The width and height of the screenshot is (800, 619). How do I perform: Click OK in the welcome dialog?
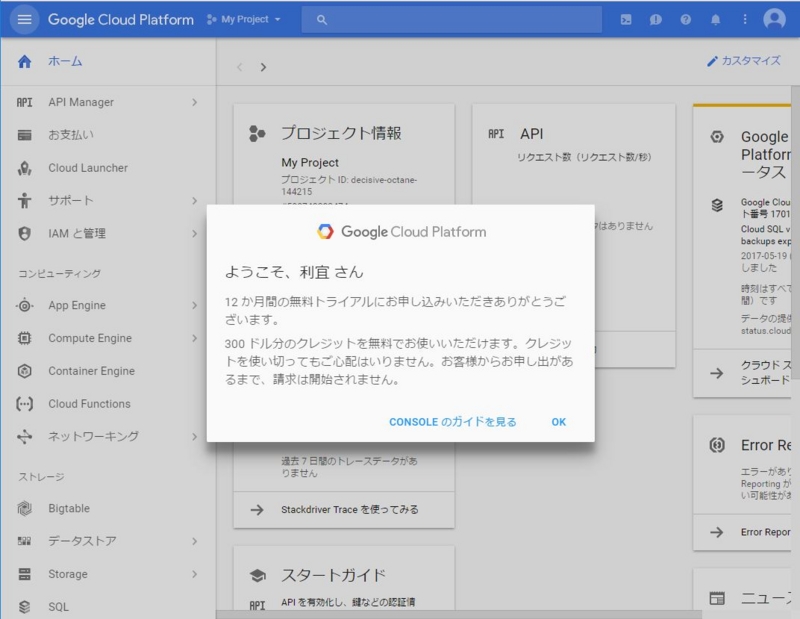click(x=559, y=422)
